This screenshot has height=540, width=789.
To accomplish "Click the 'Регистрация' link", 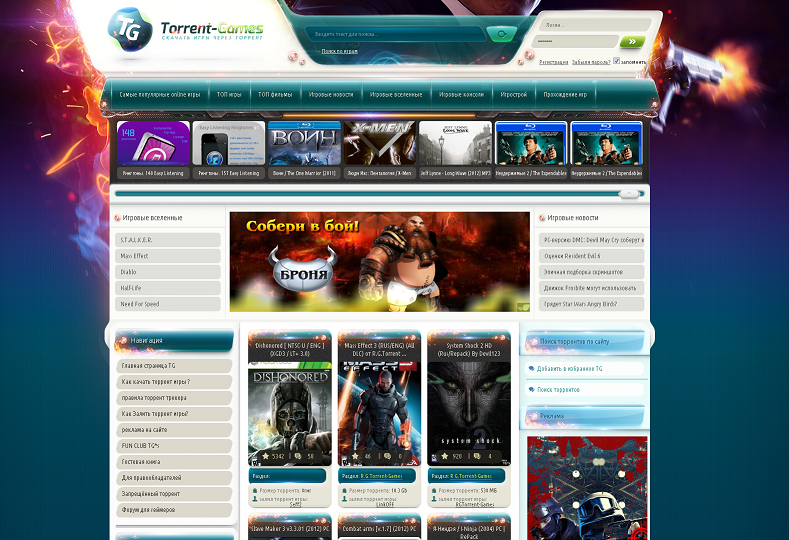I will click(x=554, y=62).
